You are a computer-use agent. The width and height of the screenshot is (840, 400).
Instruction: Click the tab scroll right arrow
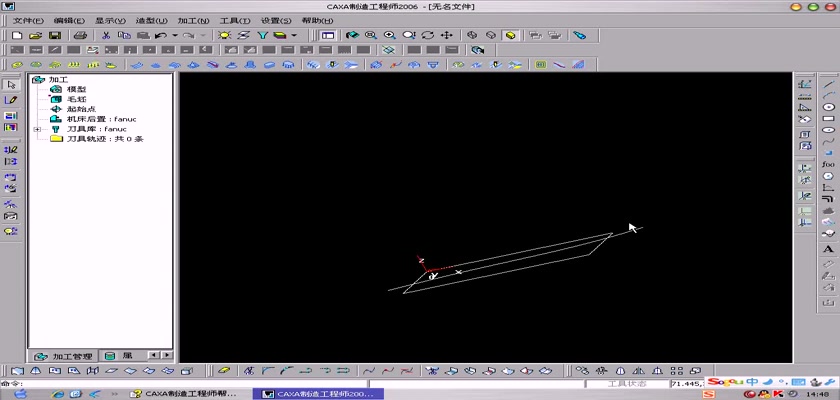167,355
